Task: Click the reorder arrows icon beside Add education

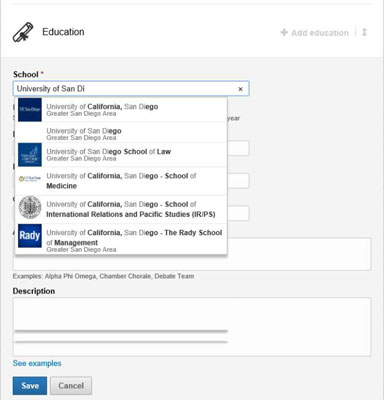Action: pyautogui.click(x=364, y=32)
